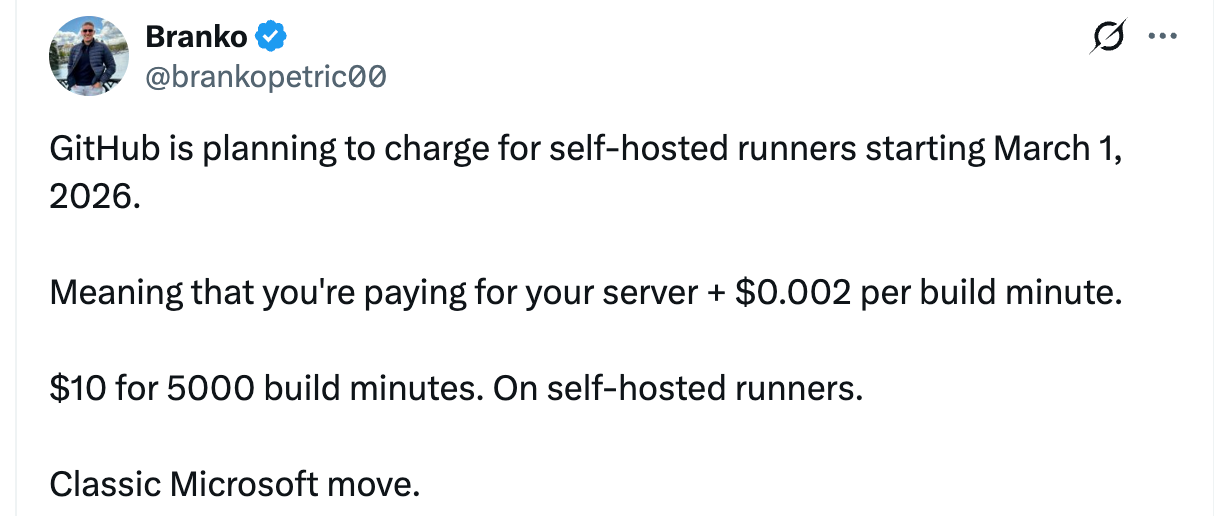The height and width of the screenshot is (516, 1214).
Task: Click the word GitHub in the tweet
Action: point(97,150)
